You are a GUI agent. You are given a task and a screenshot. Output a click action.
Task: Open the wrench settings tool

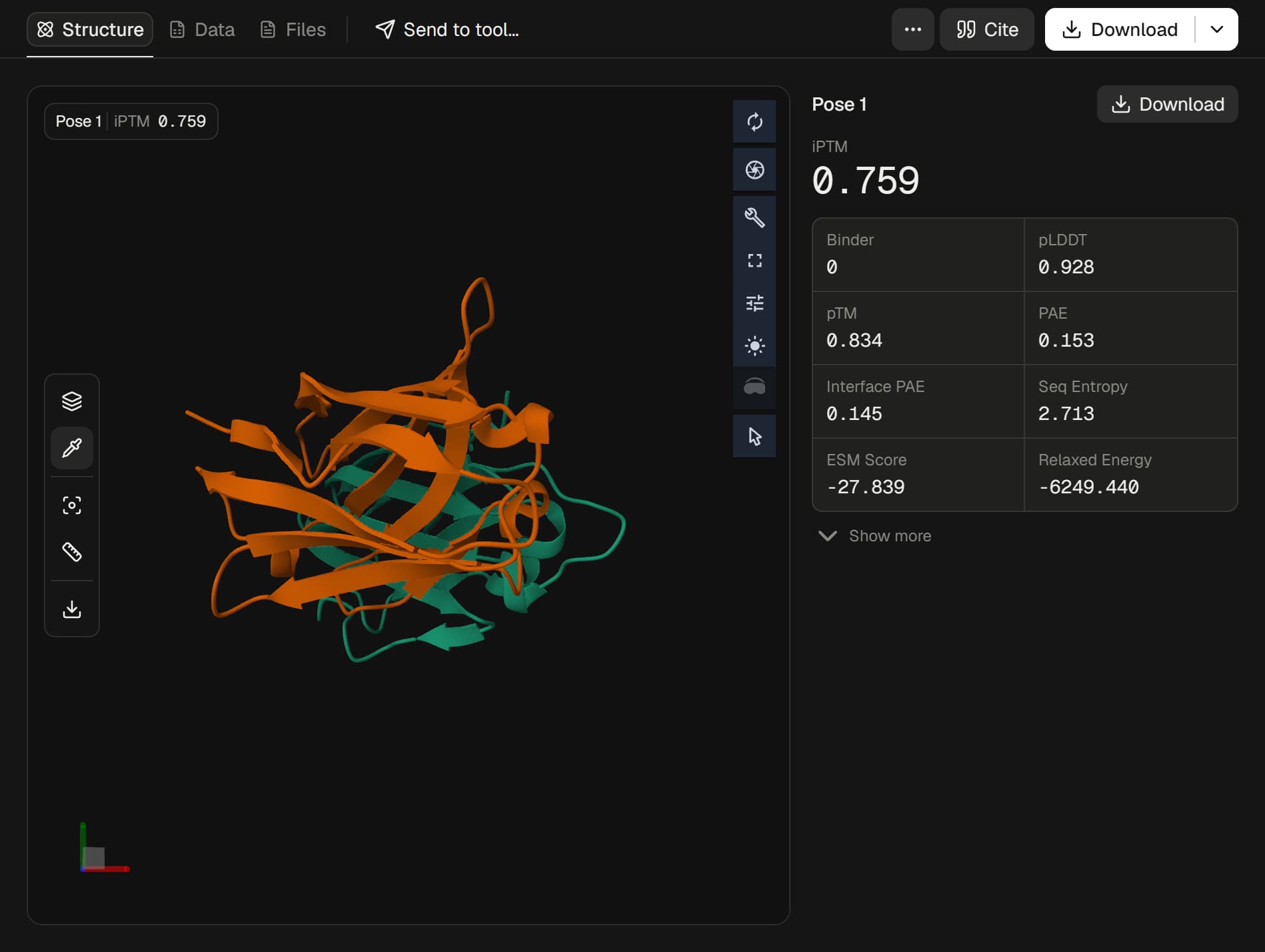754,217
